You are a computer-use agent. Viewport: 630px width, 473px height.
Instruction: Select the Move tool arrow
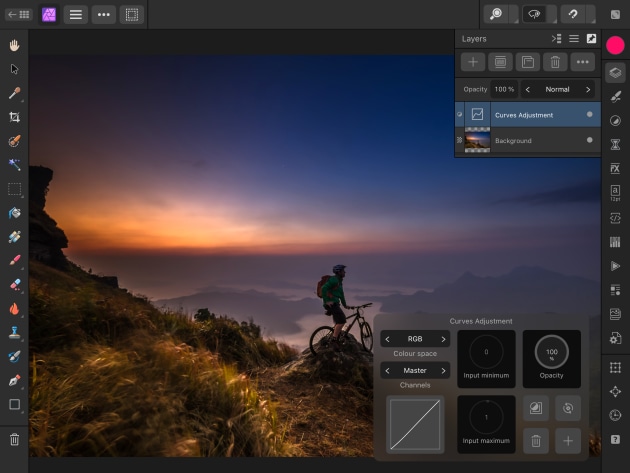14,69
